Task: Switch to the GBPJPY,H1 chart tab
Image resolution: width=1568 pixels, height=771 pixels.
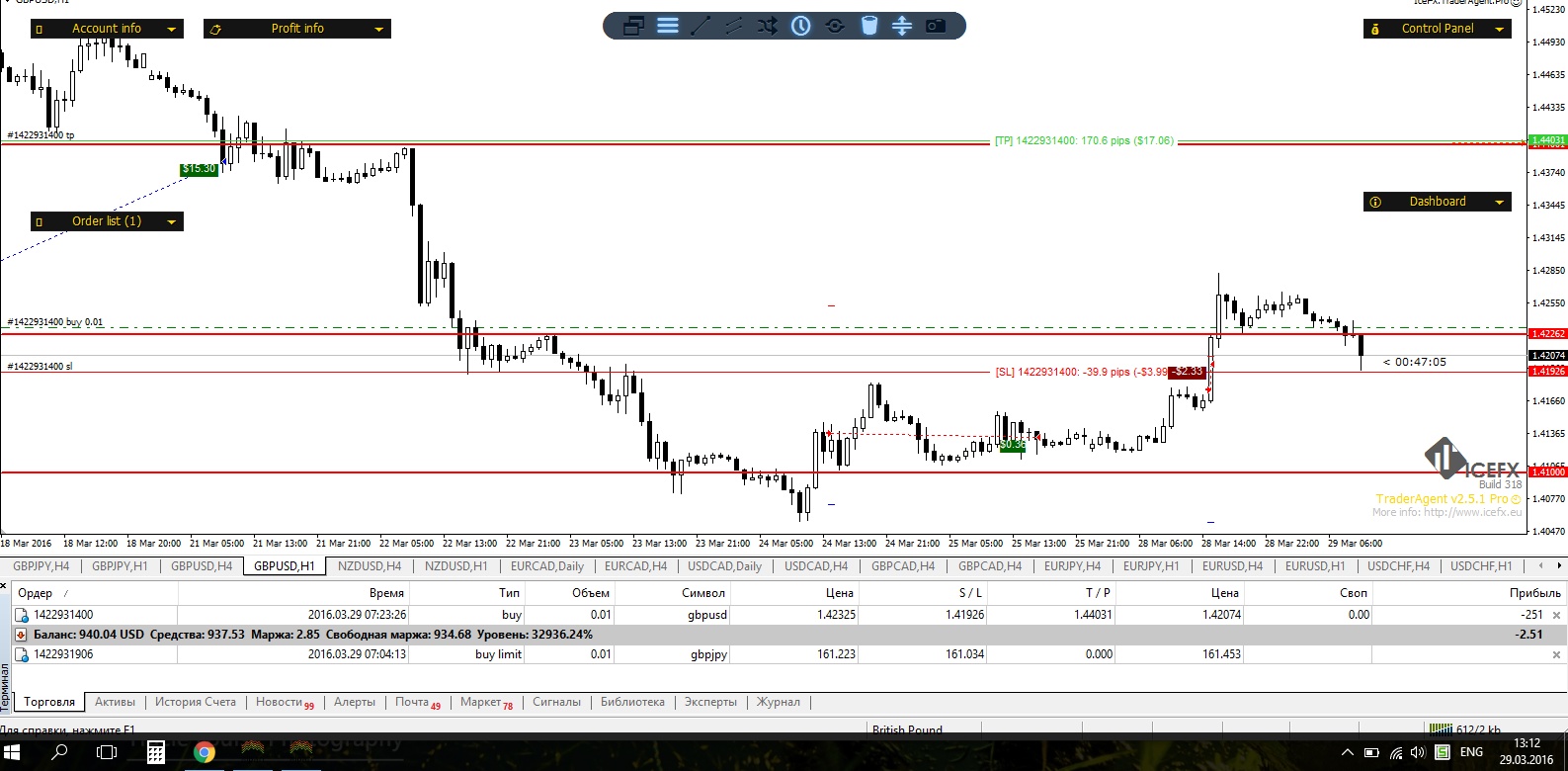Action: coord(120,566)
